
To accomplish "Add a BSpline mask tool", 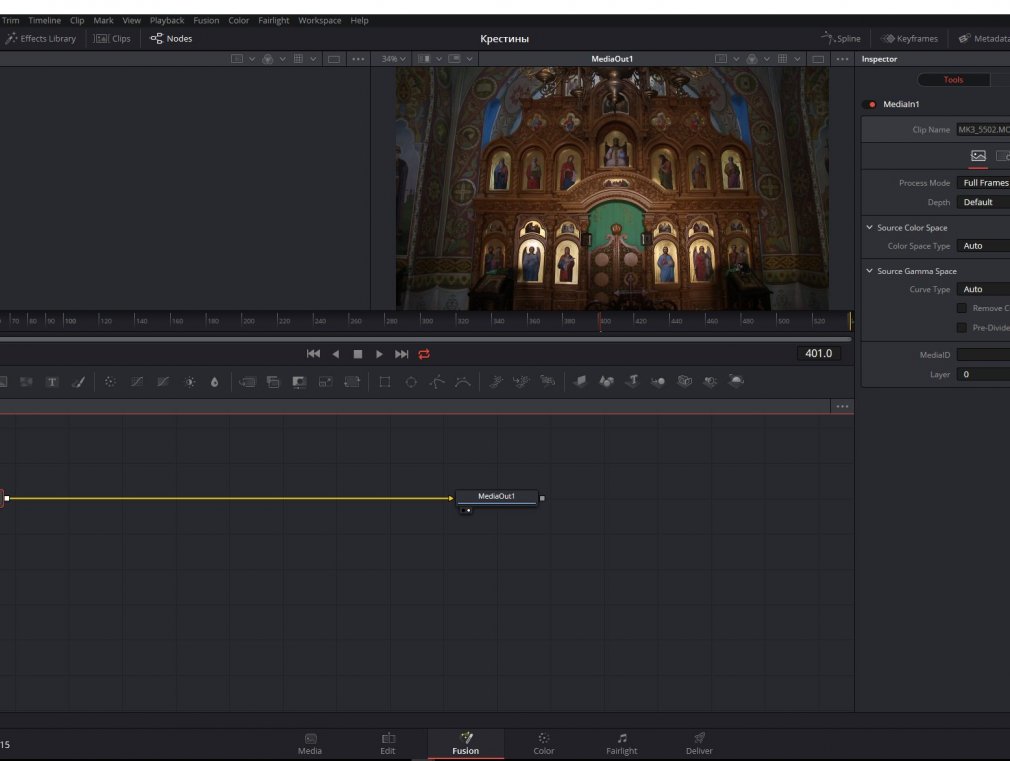I will click(462, 382).
